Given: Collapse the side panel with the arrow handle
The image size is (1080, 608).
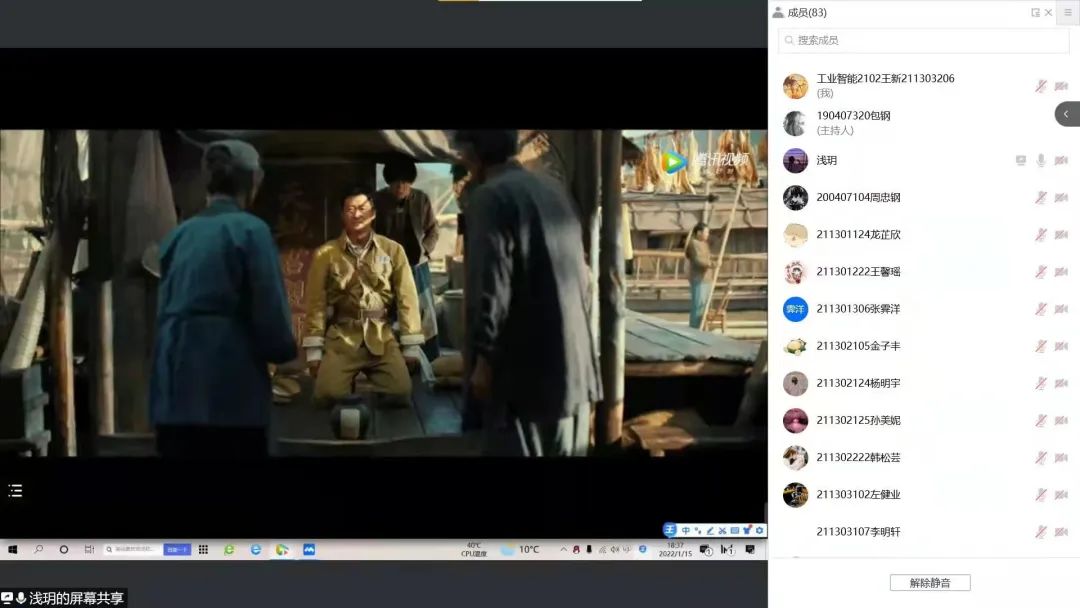Looking at the screenshot, I should 1067,114.
